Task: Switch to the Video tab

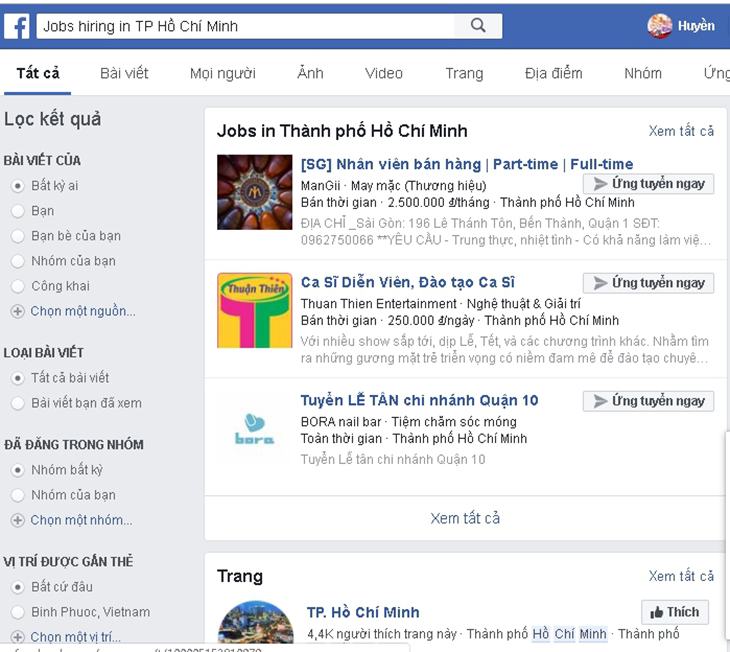Action: pyautogui.click(x=384, y=73)
